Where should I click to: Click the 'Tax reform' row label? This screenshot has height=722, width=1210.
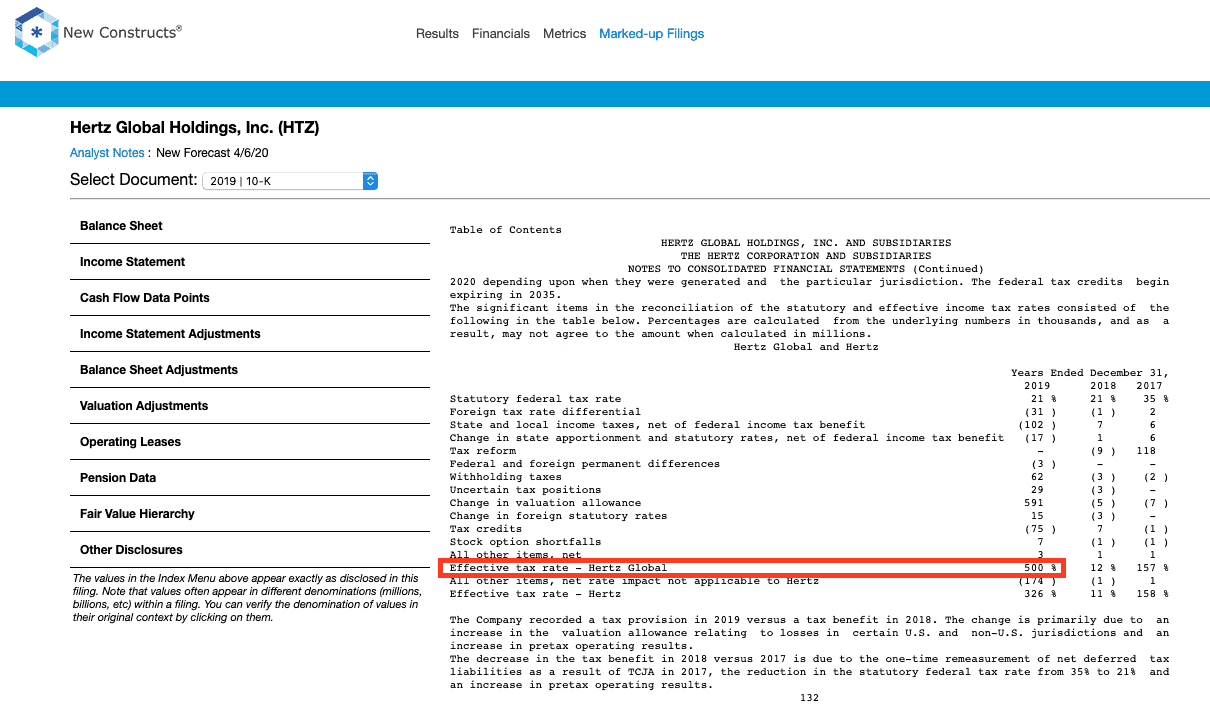tap(483, 451)
